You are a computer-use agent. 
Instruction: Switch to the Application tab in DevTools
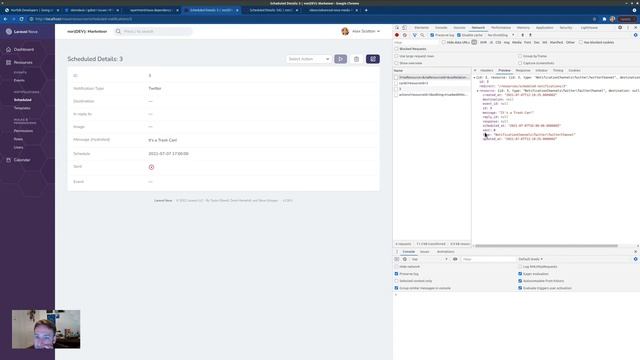[544, 28]
